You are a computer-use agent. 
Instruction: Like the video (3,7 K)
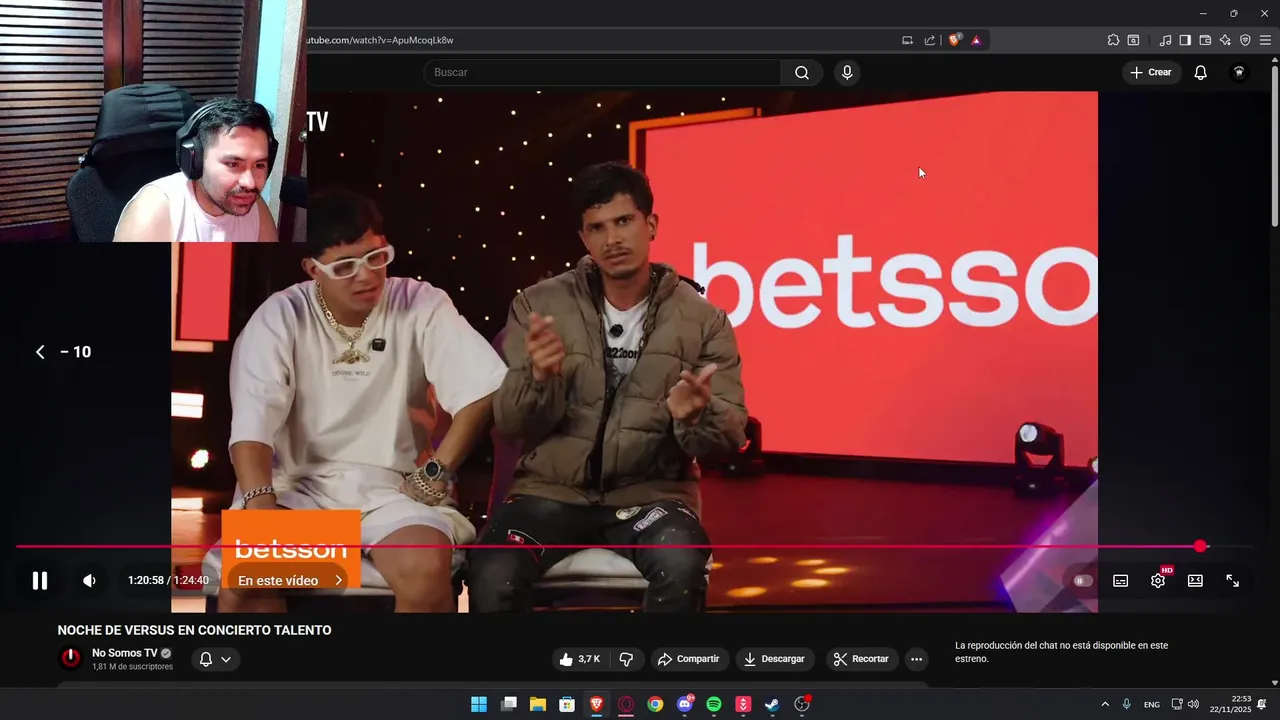point(580,659)
